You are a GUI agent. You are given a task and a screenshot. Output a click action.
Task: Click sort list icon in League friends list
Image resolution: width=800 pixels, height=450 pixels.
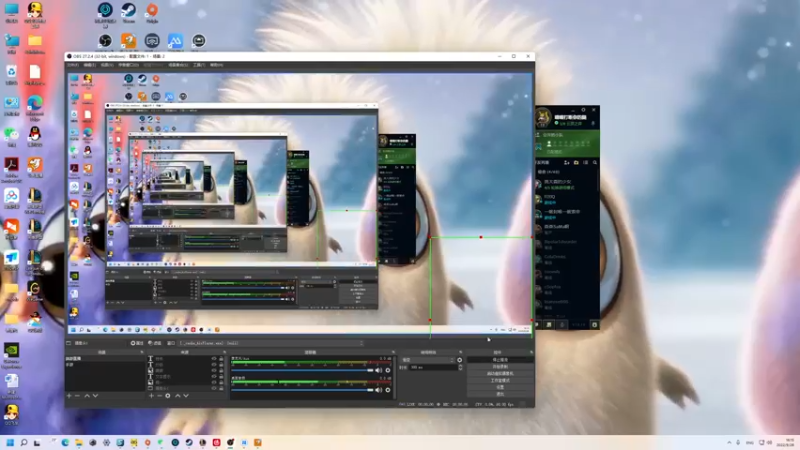pos(585,162)
